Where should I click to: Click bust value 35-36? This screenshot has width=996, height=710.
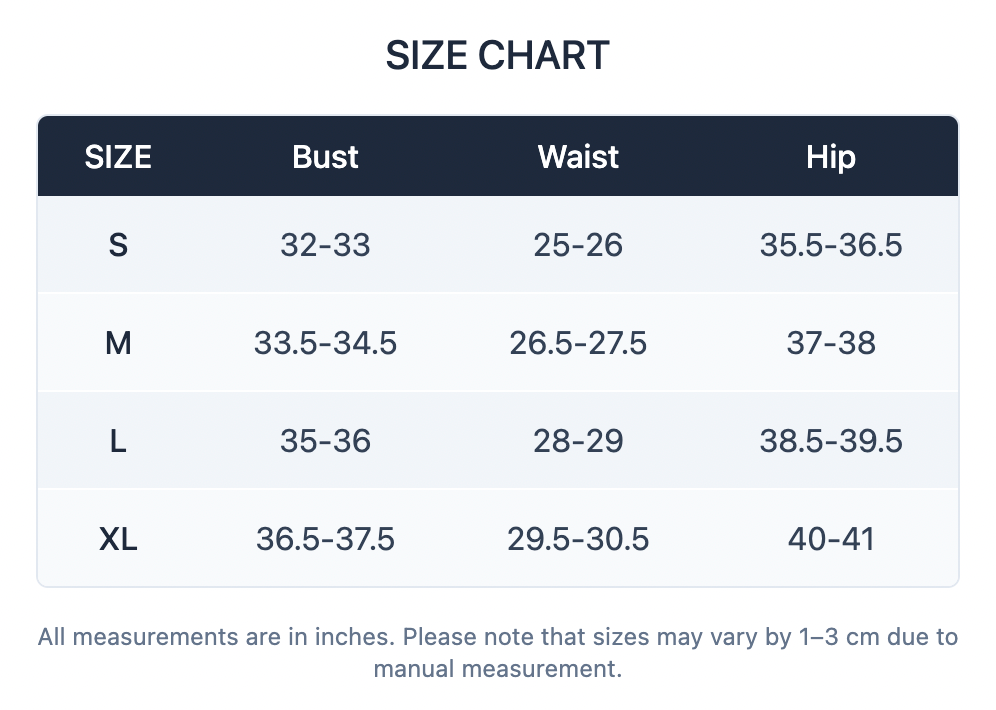point(325,441)
